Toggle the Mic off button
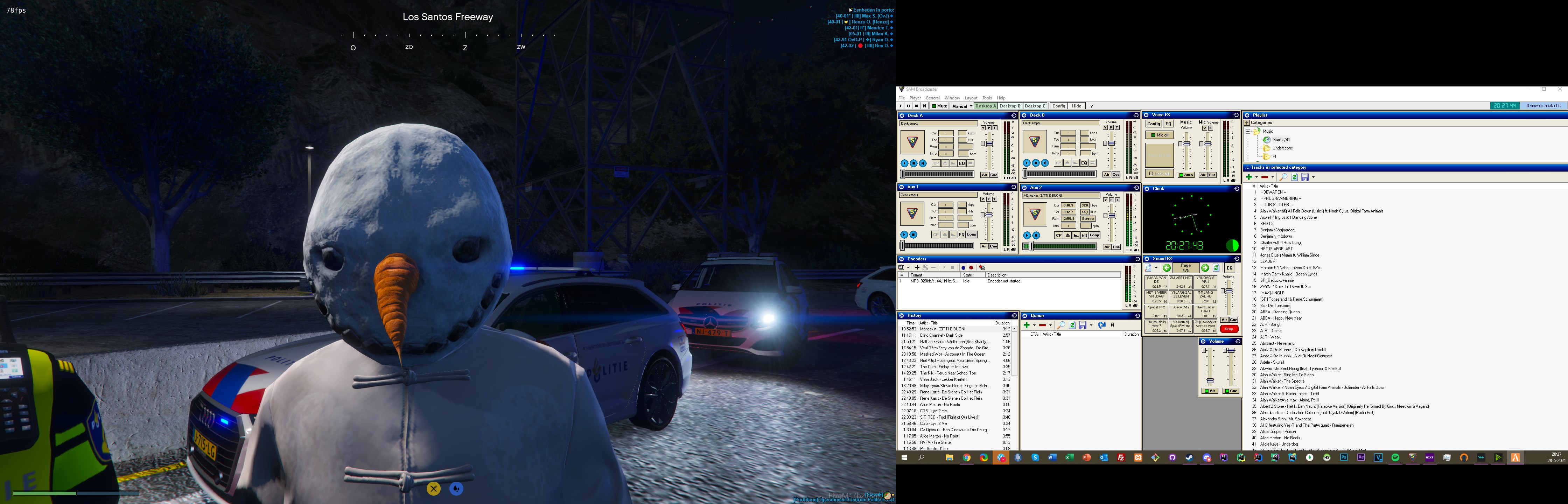 [1159, 135]
